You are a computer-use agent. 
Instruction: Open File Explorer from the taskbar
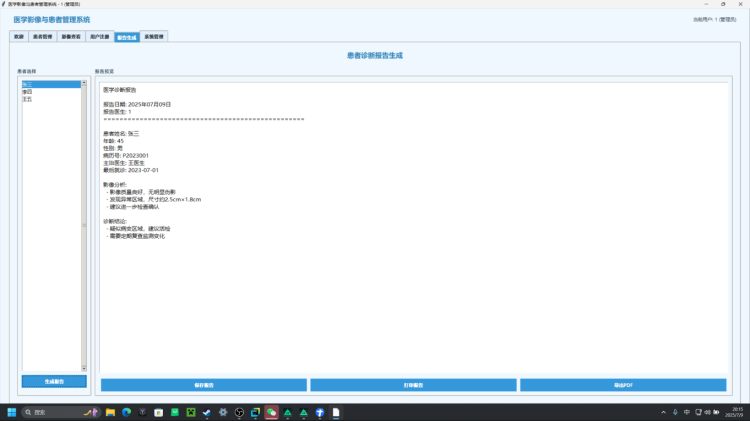point(110,412)
